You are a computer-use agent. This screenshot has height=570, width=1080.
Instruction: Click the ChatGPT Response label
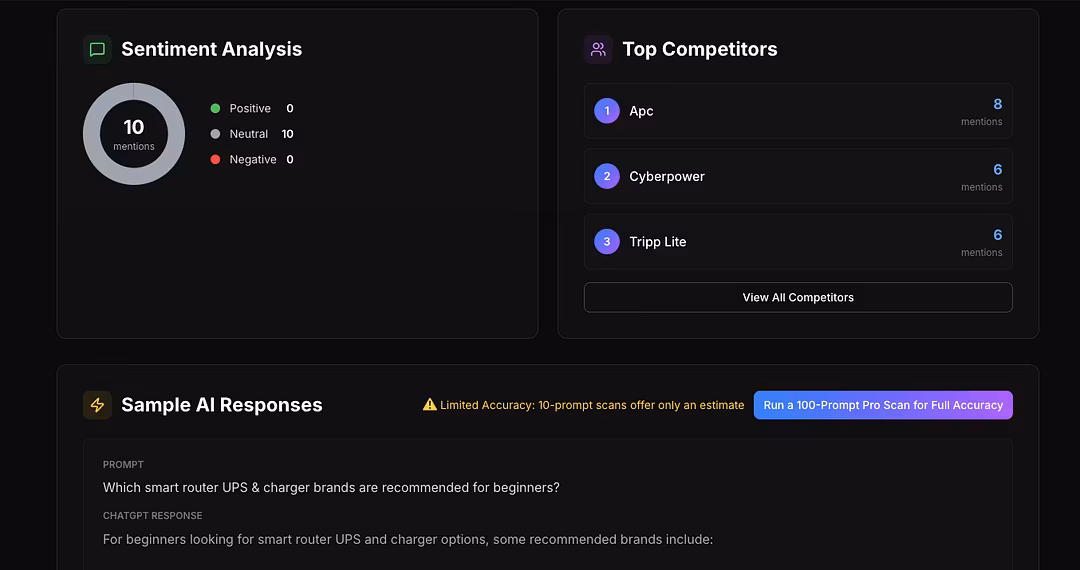tap(152, 516)
